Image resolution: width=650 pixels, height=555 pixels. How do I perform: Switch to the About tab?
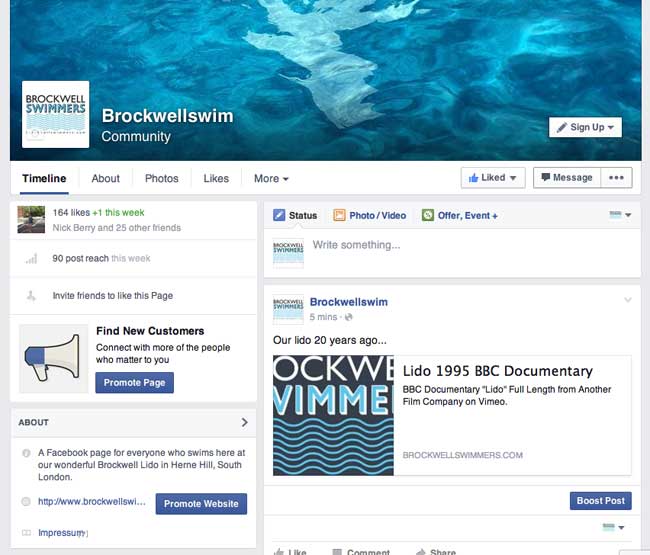pos(105,179)
